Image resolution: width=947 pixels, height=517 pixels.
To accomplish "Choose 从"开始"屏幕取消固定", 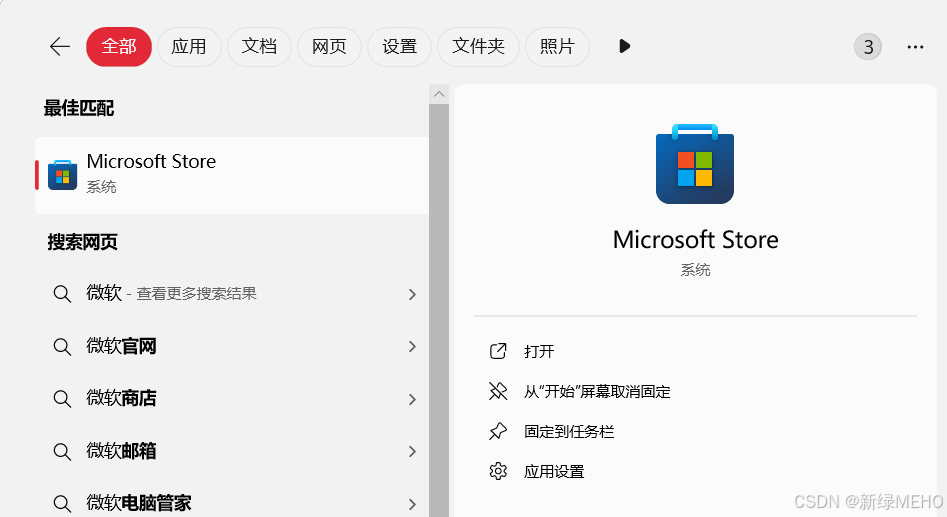I will tap(597, 391).
